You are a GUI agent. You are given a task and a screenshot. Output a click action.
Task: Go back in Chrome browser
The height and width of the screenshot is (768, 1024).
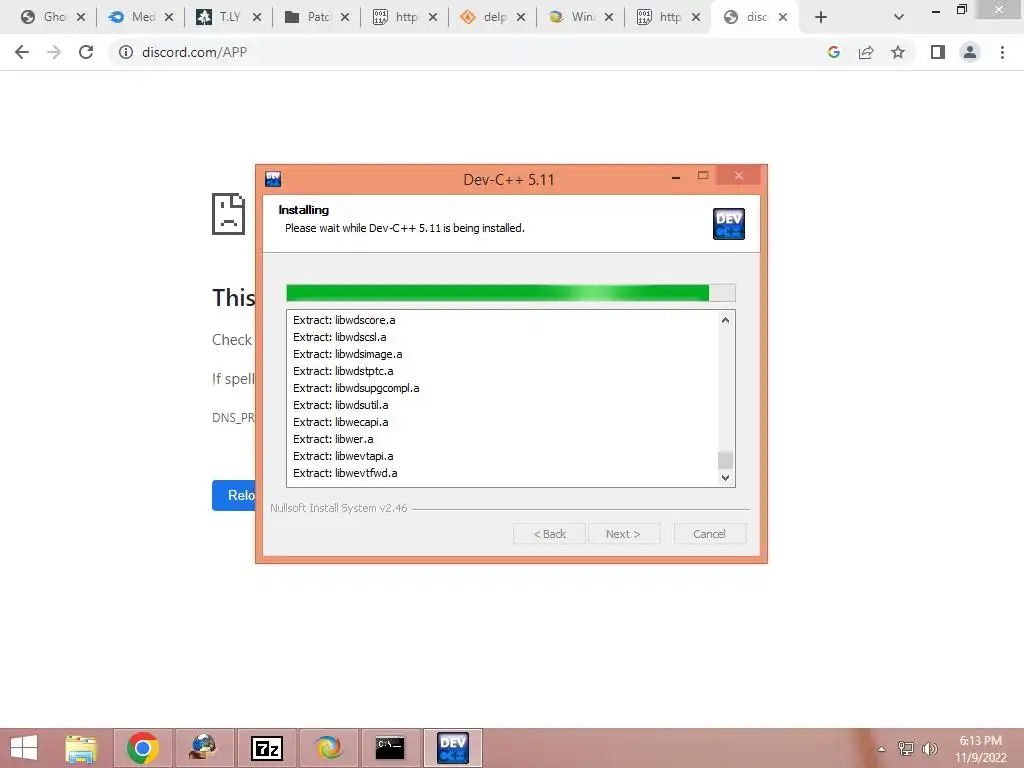[22, 52]
